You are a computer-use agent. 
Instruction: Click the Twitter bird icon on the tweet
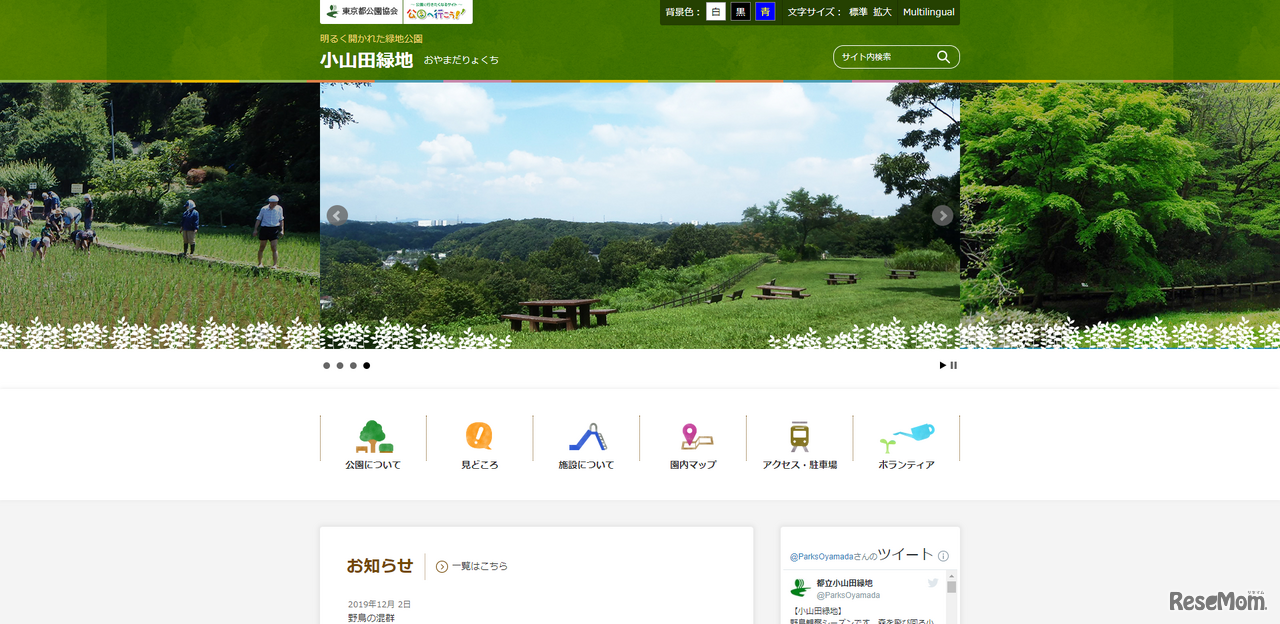tap(932, 583)
